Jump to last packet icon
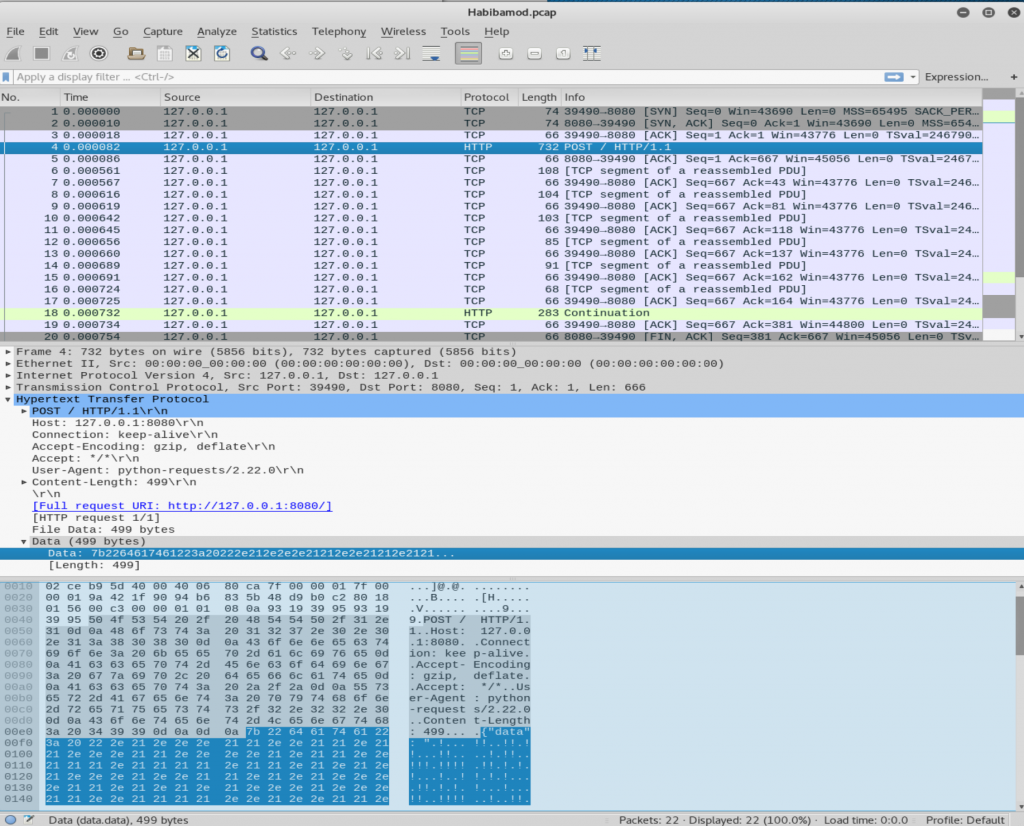1024x826 pixels. click(x=403, y=54)
